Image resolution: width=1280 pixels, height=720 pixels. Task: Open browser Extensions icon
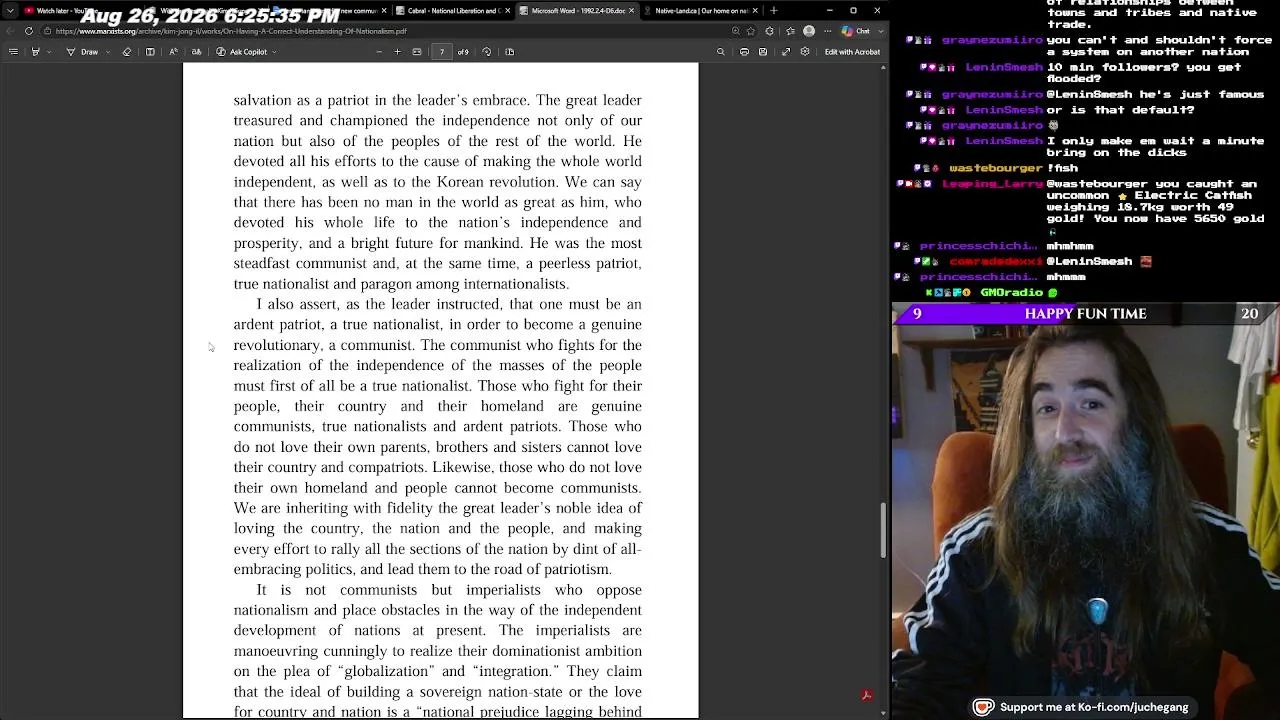[x=769, y=31]
